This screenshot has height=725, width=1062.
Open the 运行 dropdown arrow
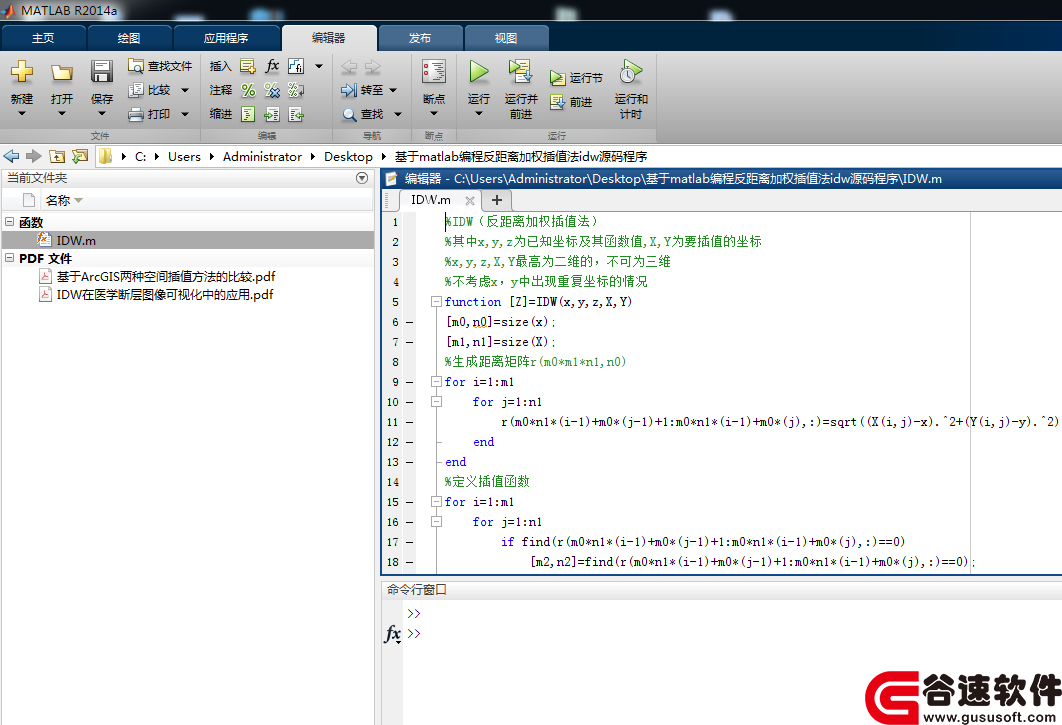[x=479, y=113]
